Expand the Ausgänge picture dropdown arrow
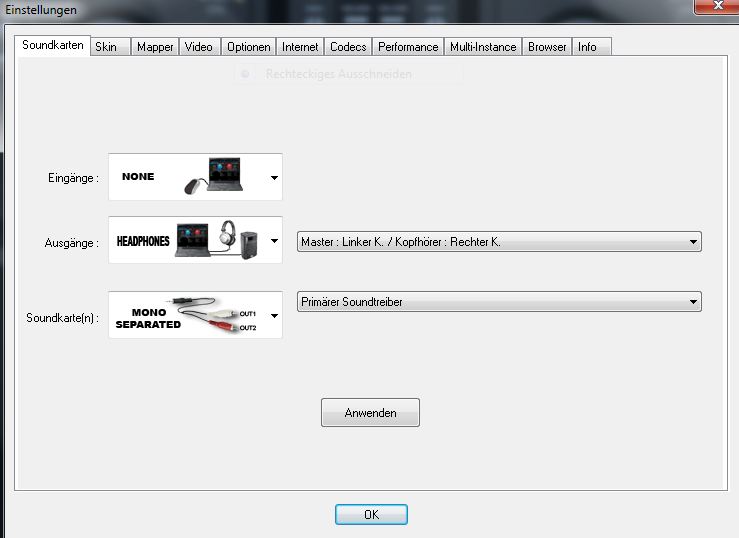The height and width of the screenshot is (538, 739). [x=274, y=241]
